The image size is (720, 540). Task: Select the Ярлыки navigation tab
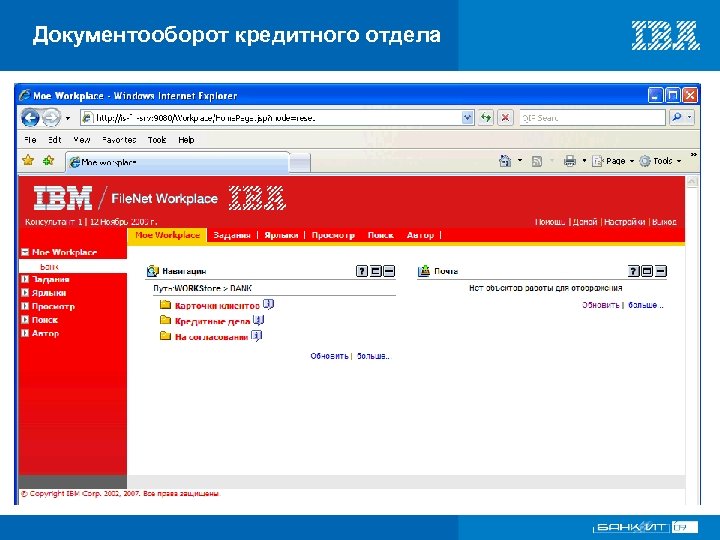click(281, 235)
